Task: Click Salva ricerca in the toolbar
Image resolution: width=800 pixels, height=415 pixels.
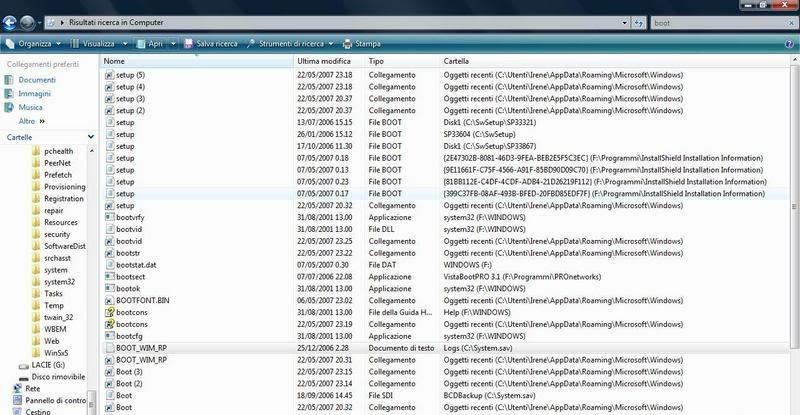Action: (211, 44)
